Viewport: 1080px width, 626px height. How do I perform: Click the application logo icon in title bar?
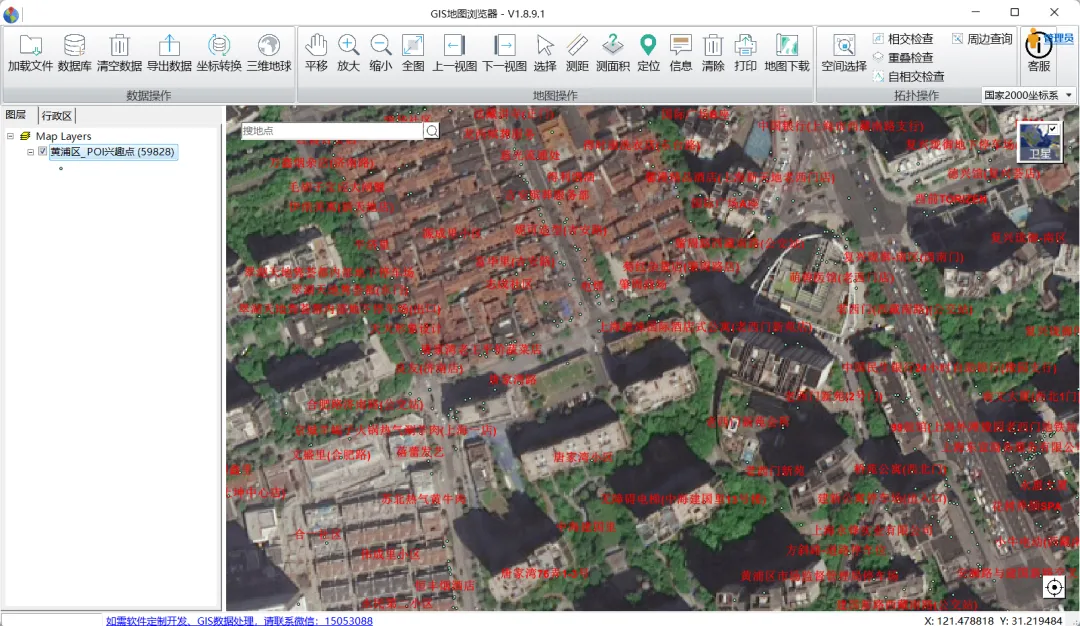point(11,13)
